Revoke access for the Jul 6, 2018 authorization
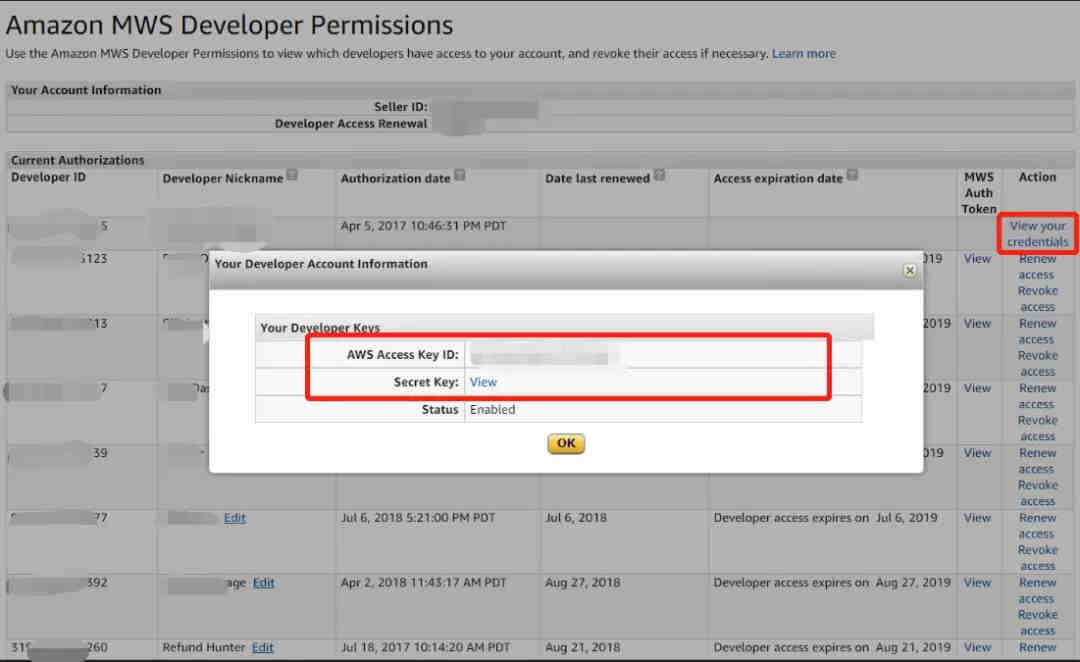 (x=1037, y=558)
